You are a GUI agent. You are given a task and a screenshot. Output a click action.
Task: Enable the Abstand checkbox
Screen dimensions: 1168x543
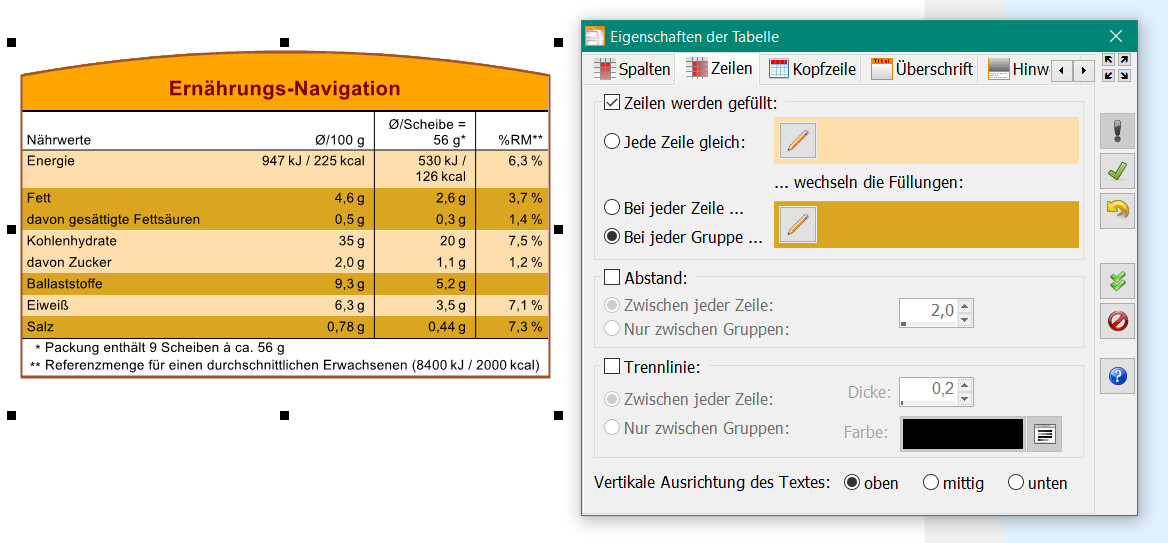coord(612,277)
